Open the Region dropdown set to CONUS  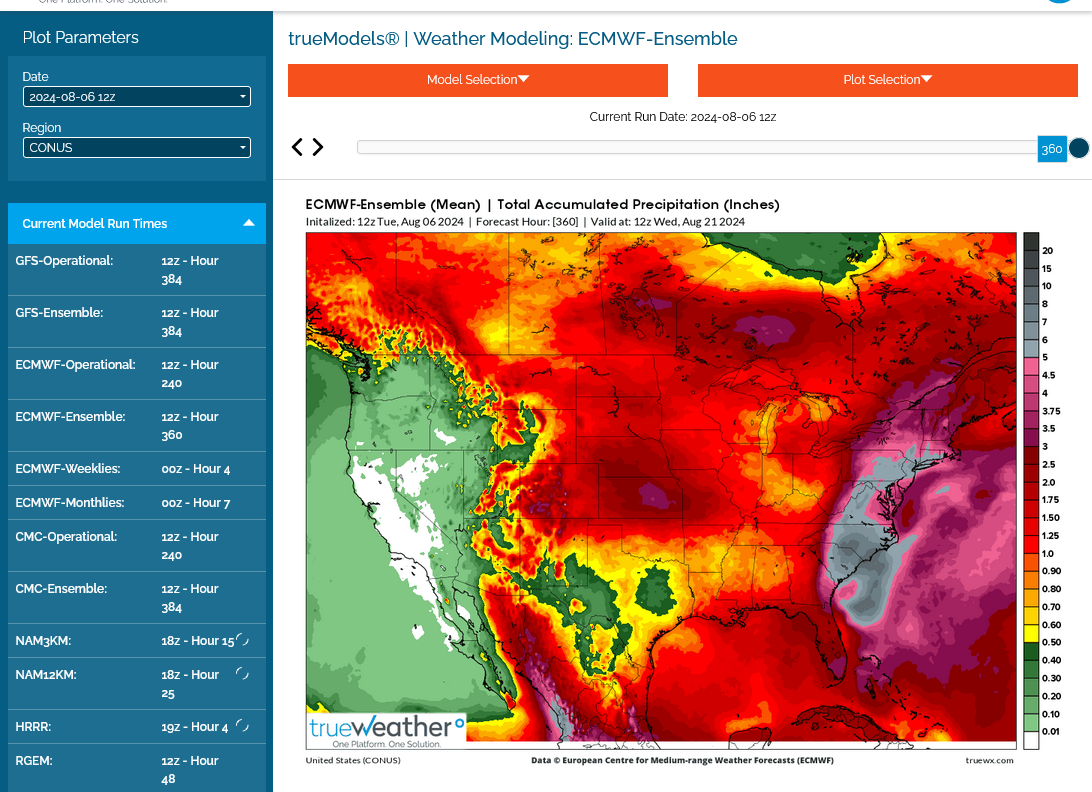click(x=136, y=148)
